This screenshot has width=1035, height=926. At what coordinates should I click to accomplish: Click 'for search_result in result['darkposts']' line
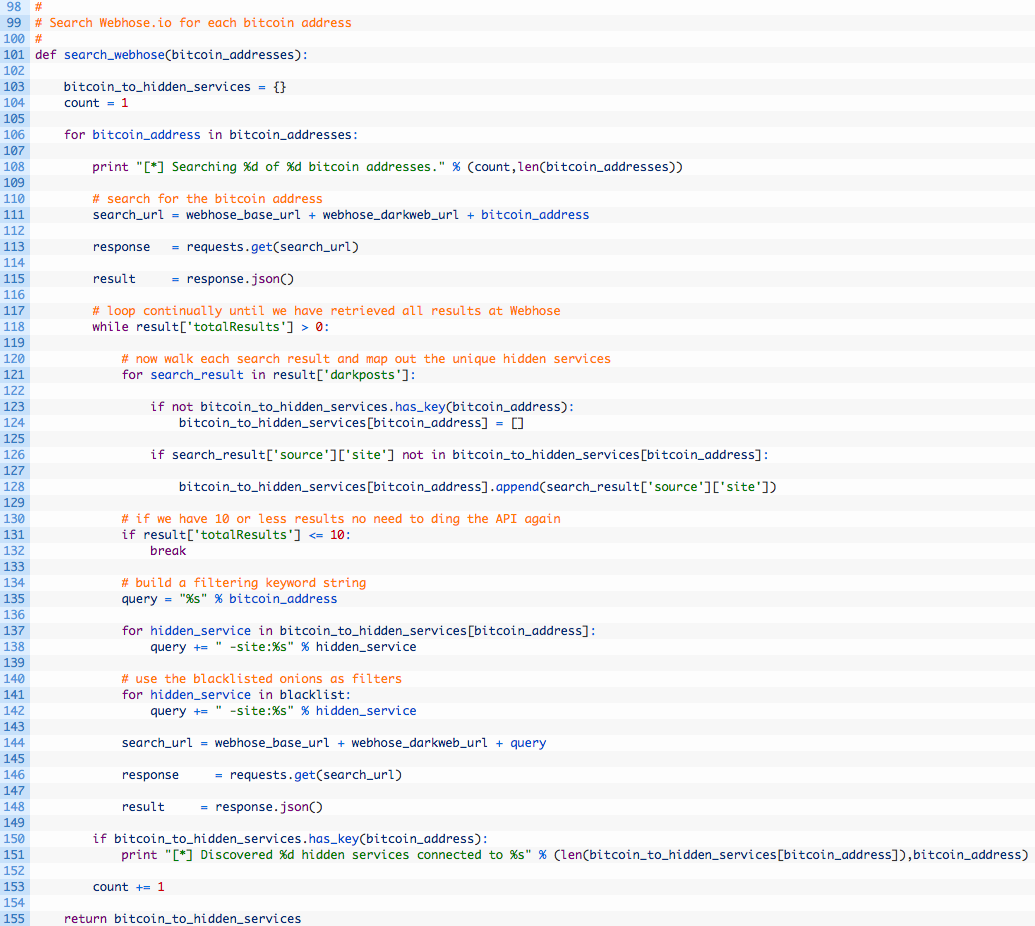click(x=269, y=375)
